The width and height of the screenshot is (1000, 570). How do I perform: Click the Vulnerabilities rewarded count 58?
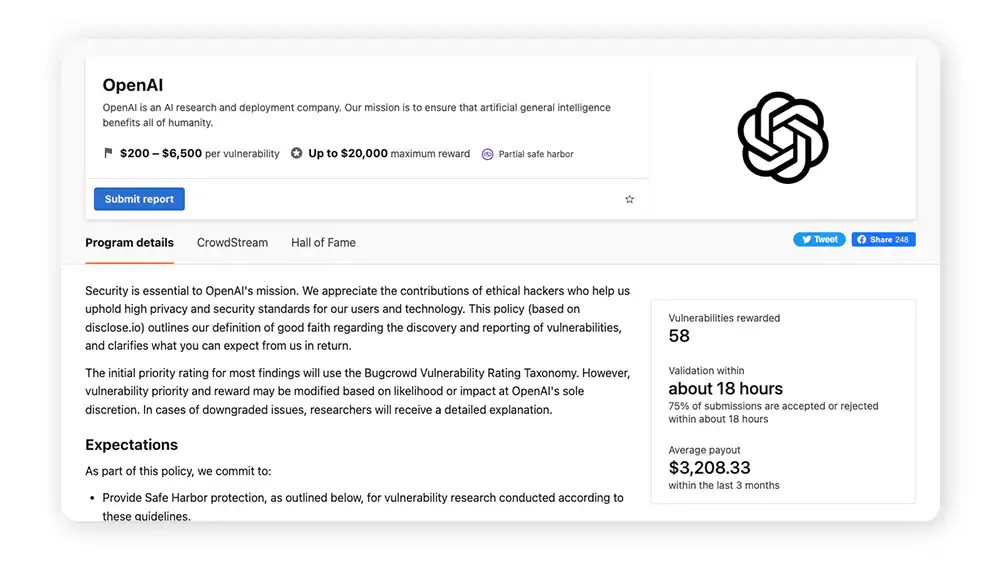[x=679, y=336]
